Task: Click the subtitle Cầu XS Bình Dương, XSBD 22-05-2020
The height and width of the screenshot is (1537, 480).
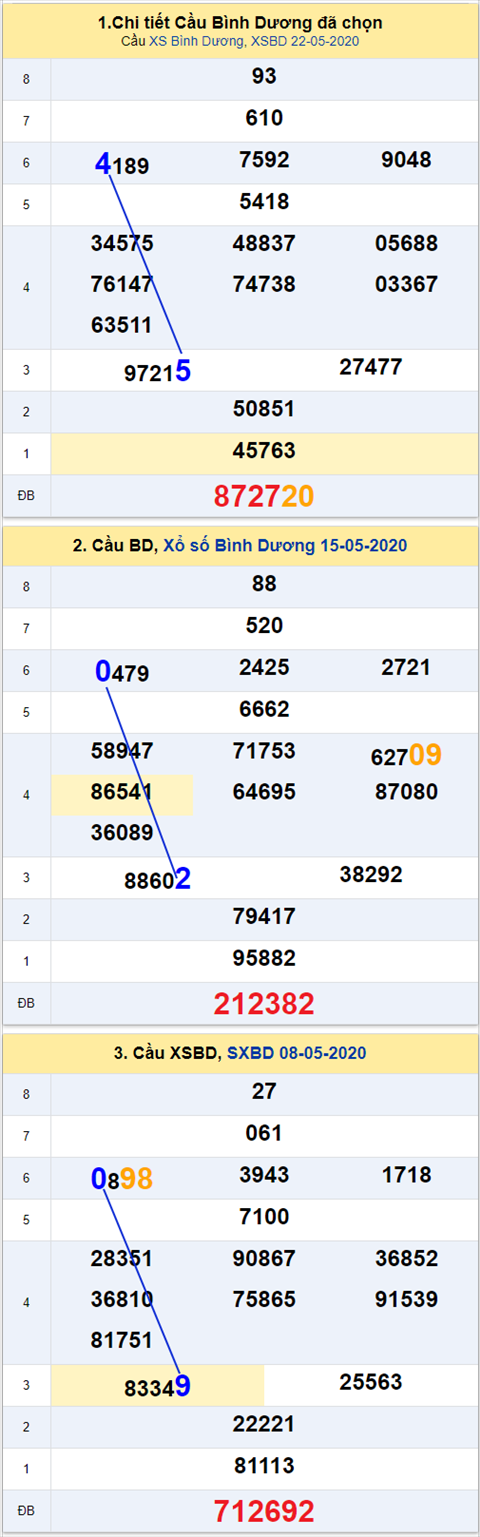Action: point(240,41)
